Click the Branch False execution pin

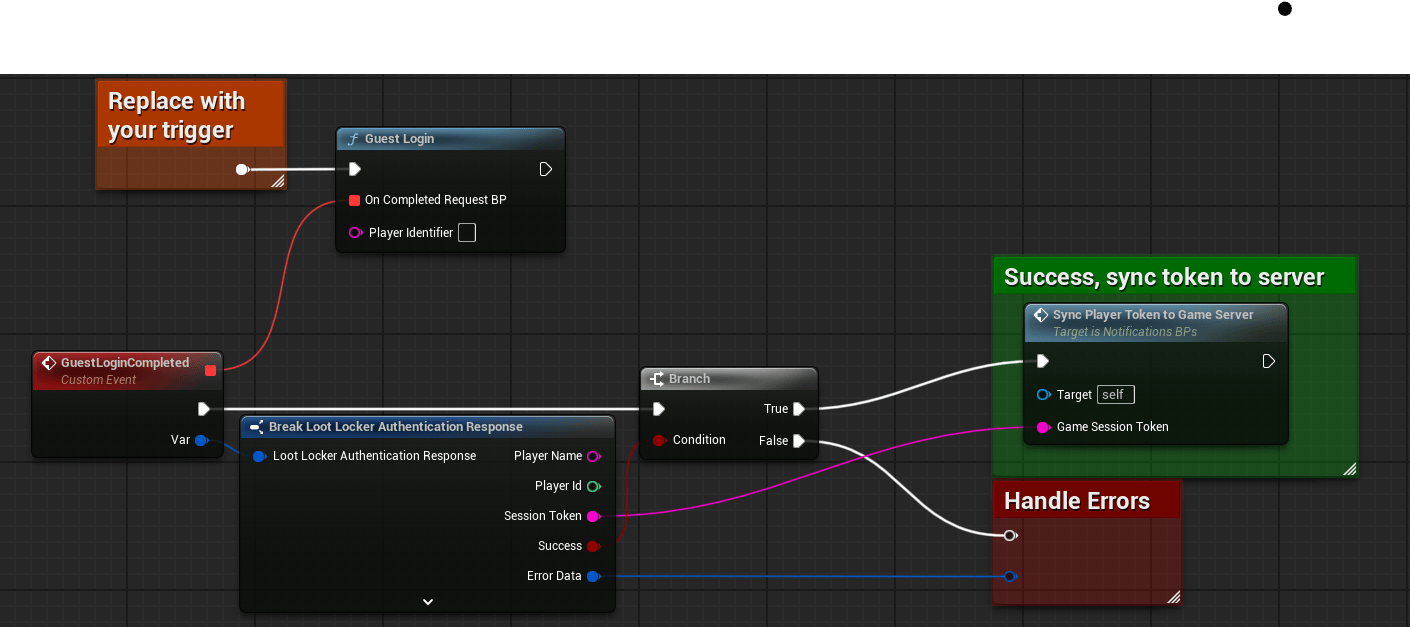[798, 441]
